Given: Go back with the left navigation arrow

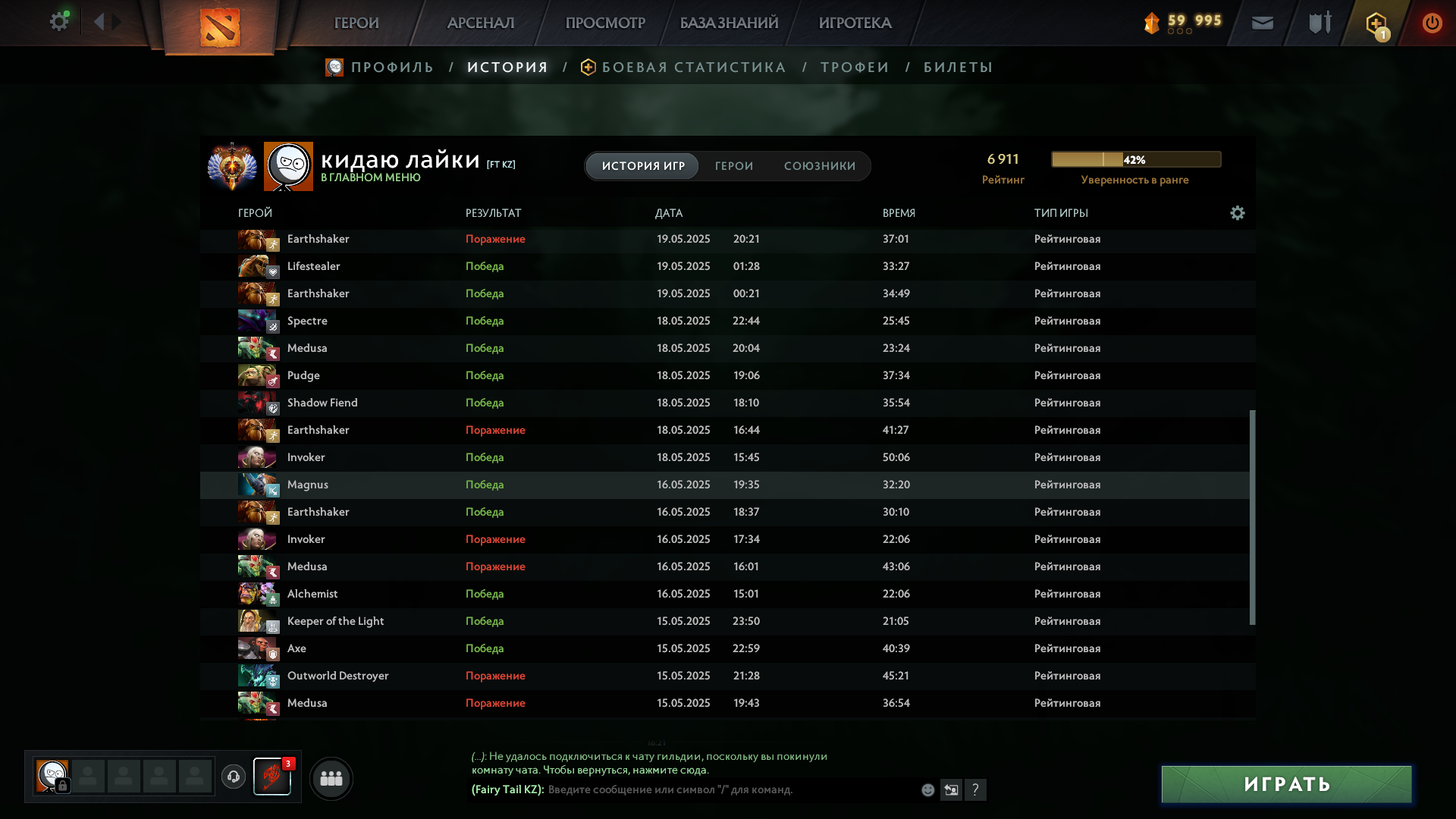Looking at the screenshot, I should click(x=99, y=21).
